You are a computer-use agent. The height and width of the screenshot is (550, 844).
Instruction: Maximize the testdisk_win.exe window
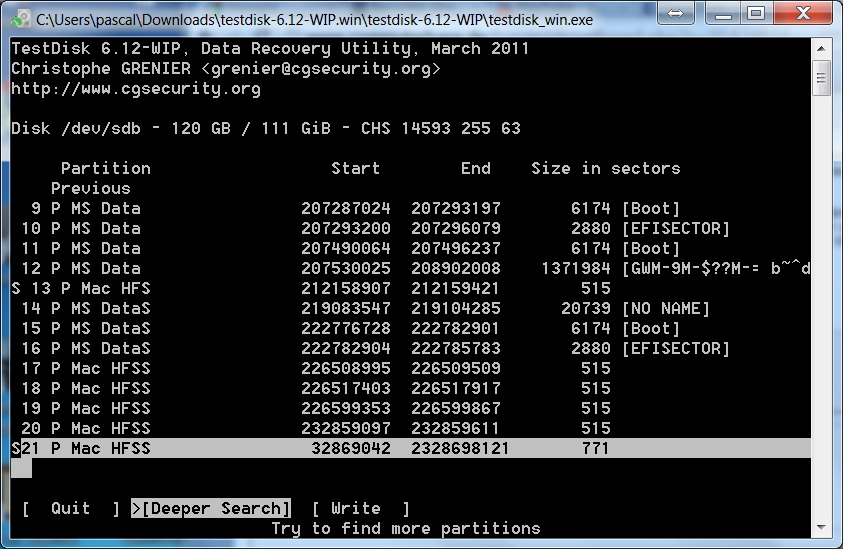(x=756, y=13)
